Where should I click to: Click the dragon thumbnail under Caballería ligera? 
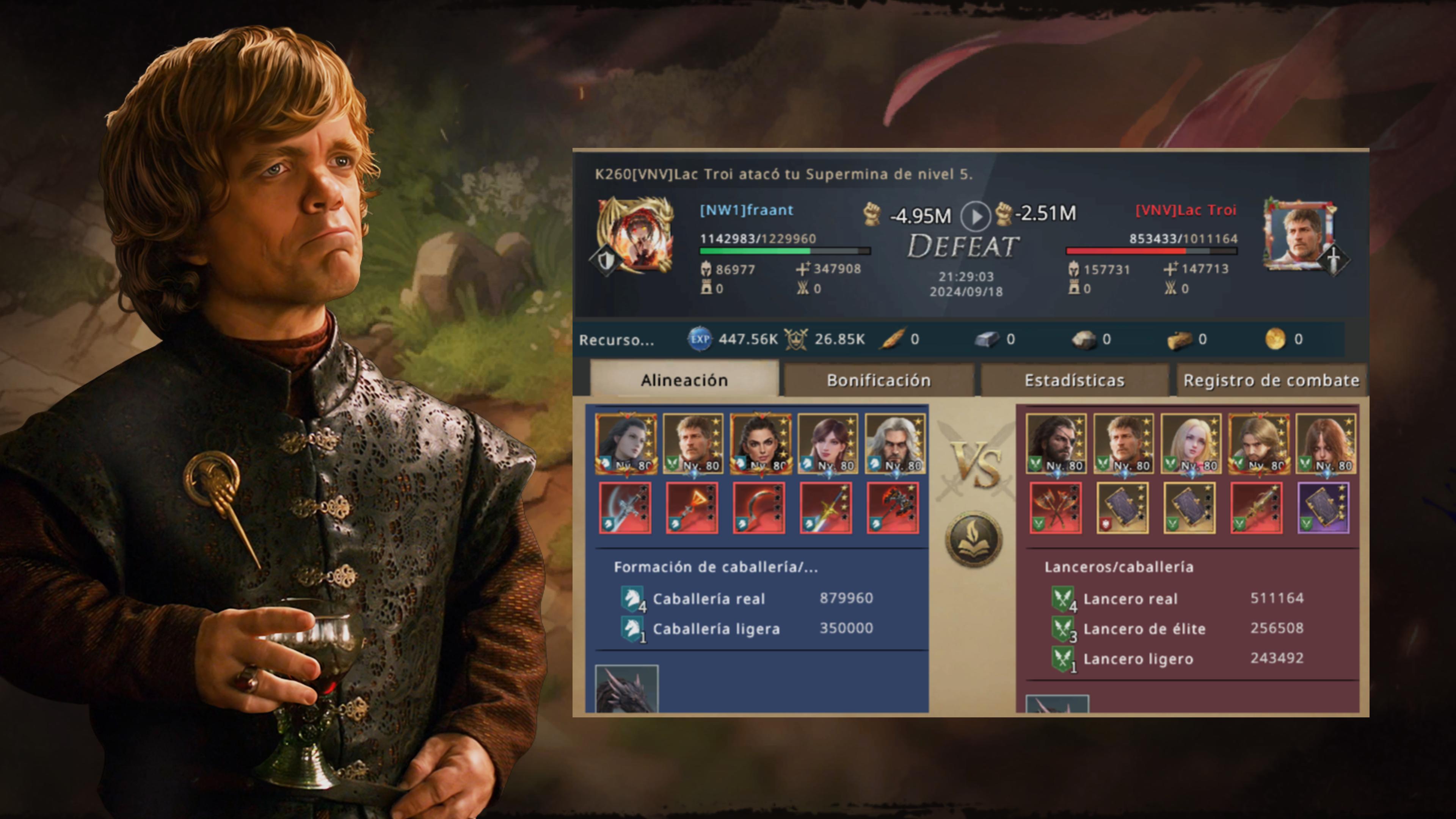(x=626, y=689)
